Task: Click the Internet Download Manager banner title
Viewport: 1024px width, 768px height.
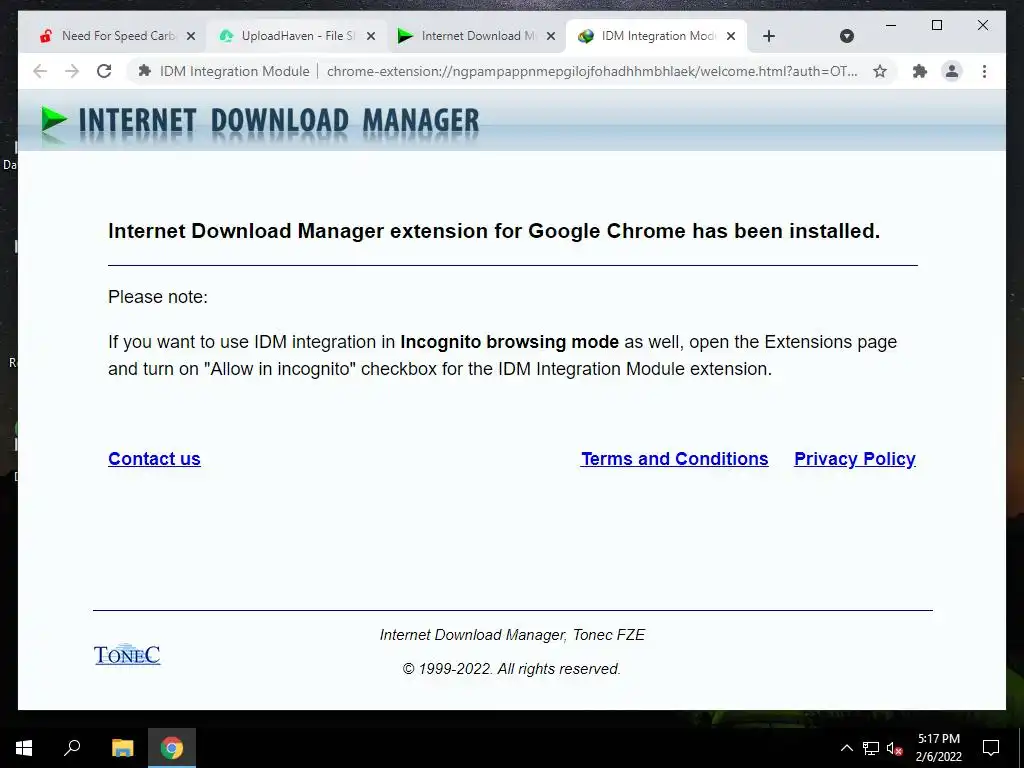Action: pos(279,121)
